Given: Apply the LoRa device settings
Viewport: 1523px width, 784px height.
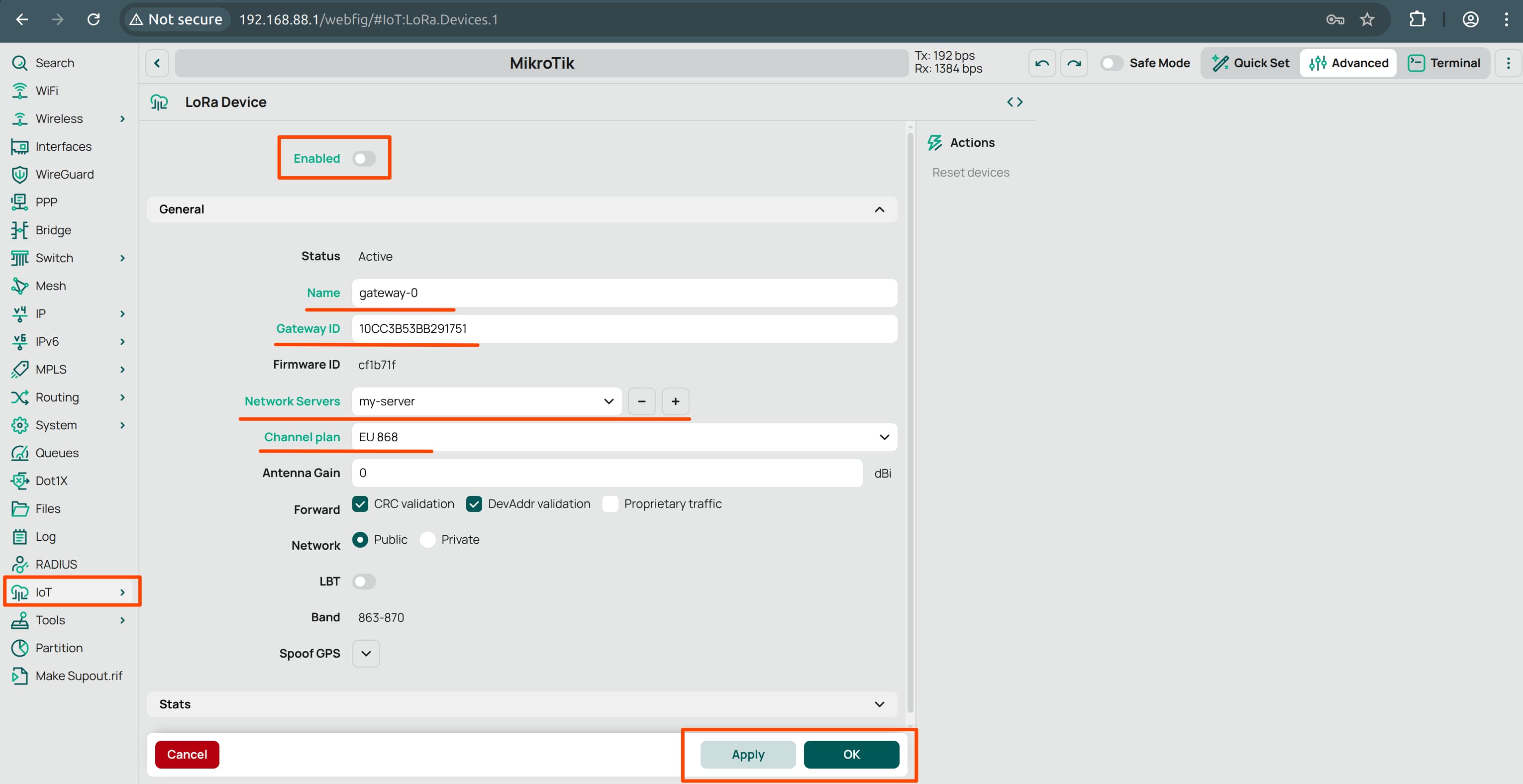Looking at the screenshot, I should (747, 755).
